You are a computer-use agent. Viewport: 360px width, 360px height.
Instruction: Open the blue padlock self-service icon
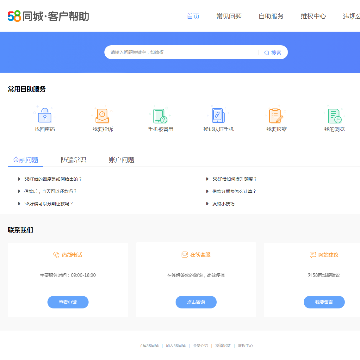44,115
